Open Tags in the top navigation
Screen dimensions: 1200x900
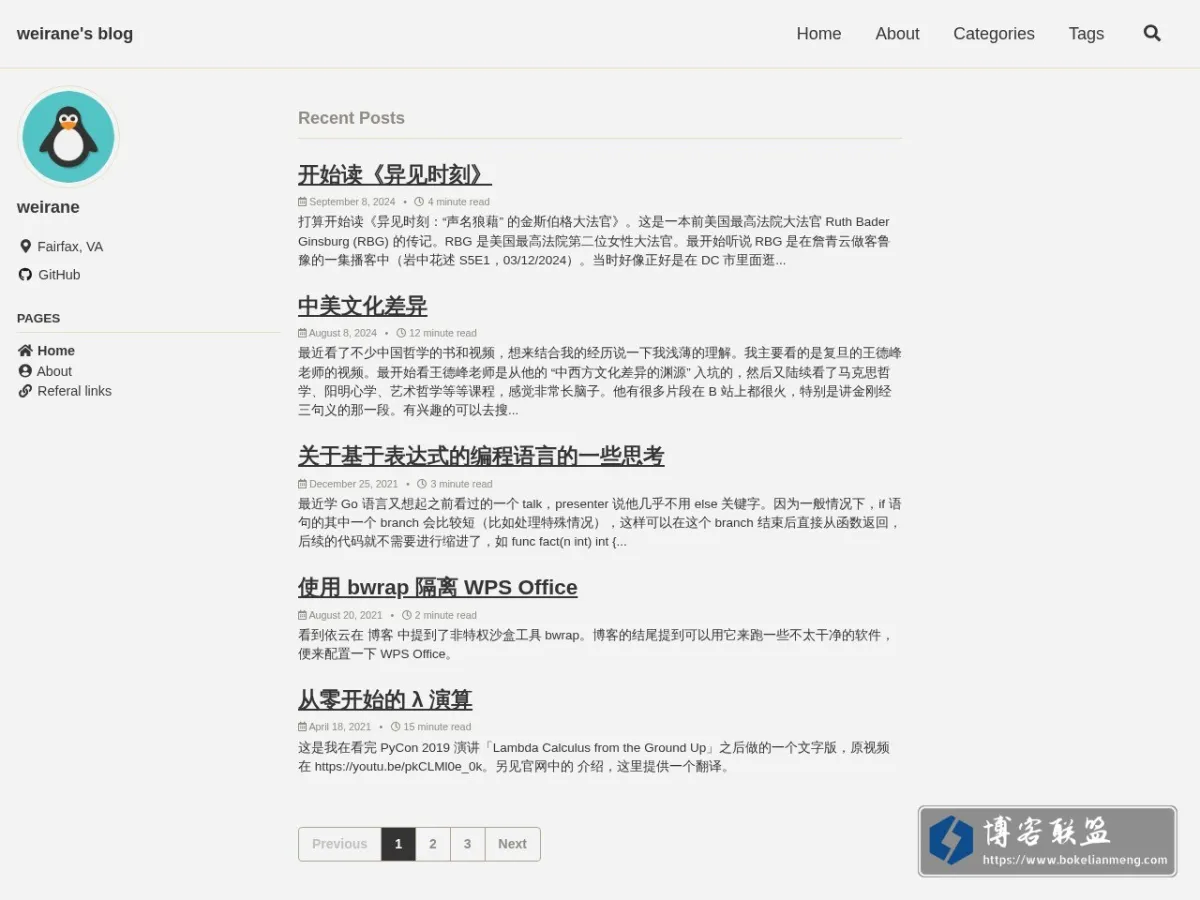tap(1086, 33)
